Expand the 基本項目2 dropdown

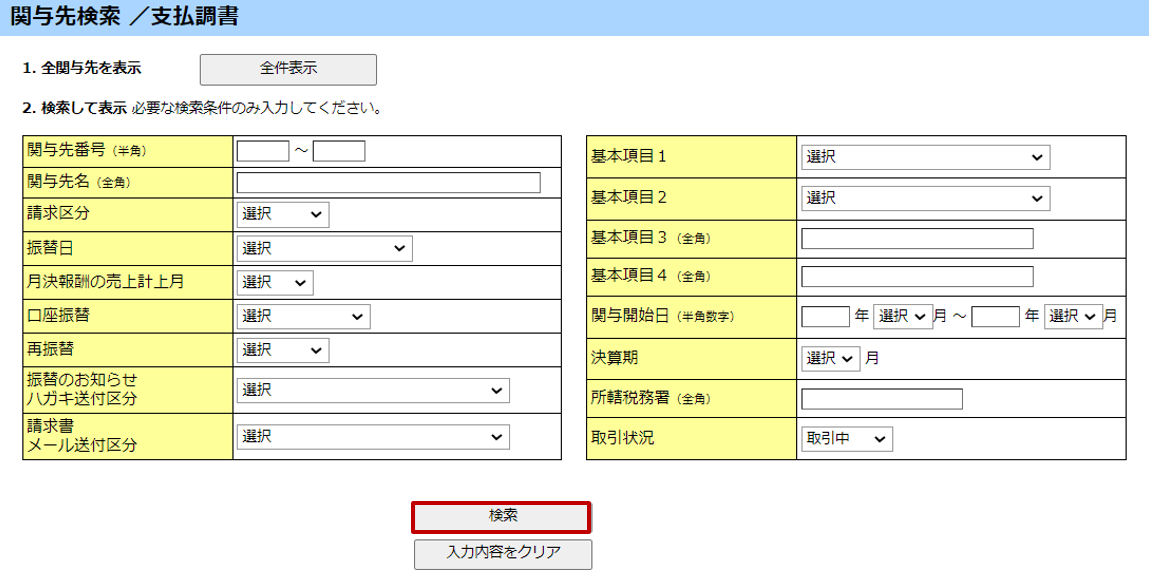[x=925, y=198]
